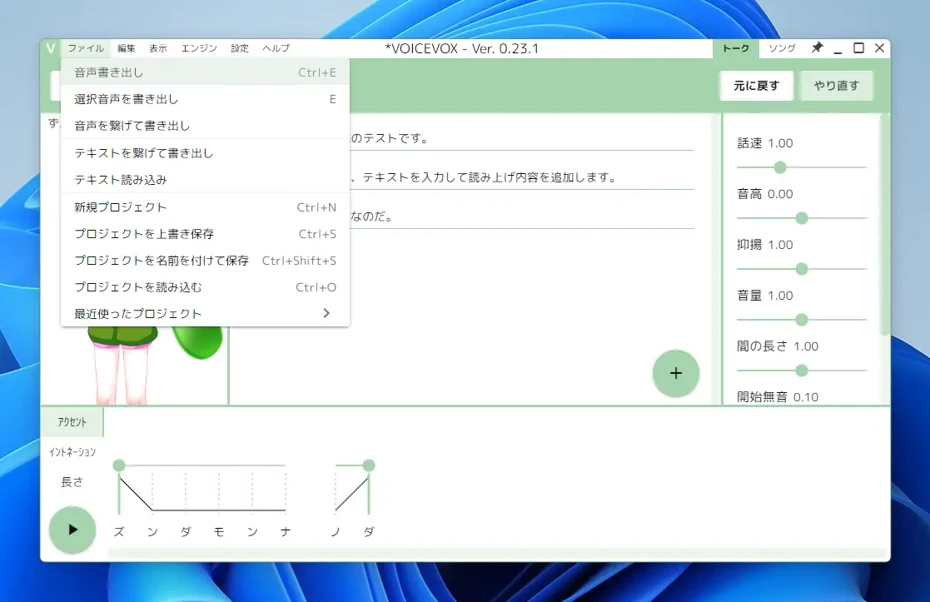Viewport: 930px width, 602px height.
Task: Click the VOICEVOX logo icon in title bar
Action: click(x=50, y=48)
